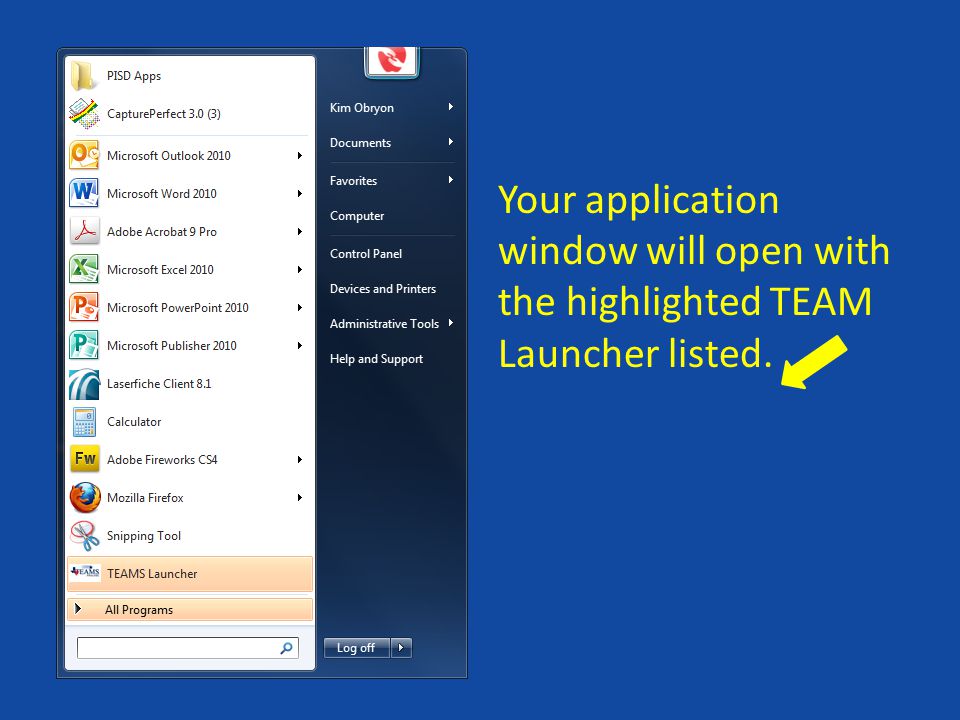
Task: Click the Mozilla Firefox icon
Action: (84, 497)
